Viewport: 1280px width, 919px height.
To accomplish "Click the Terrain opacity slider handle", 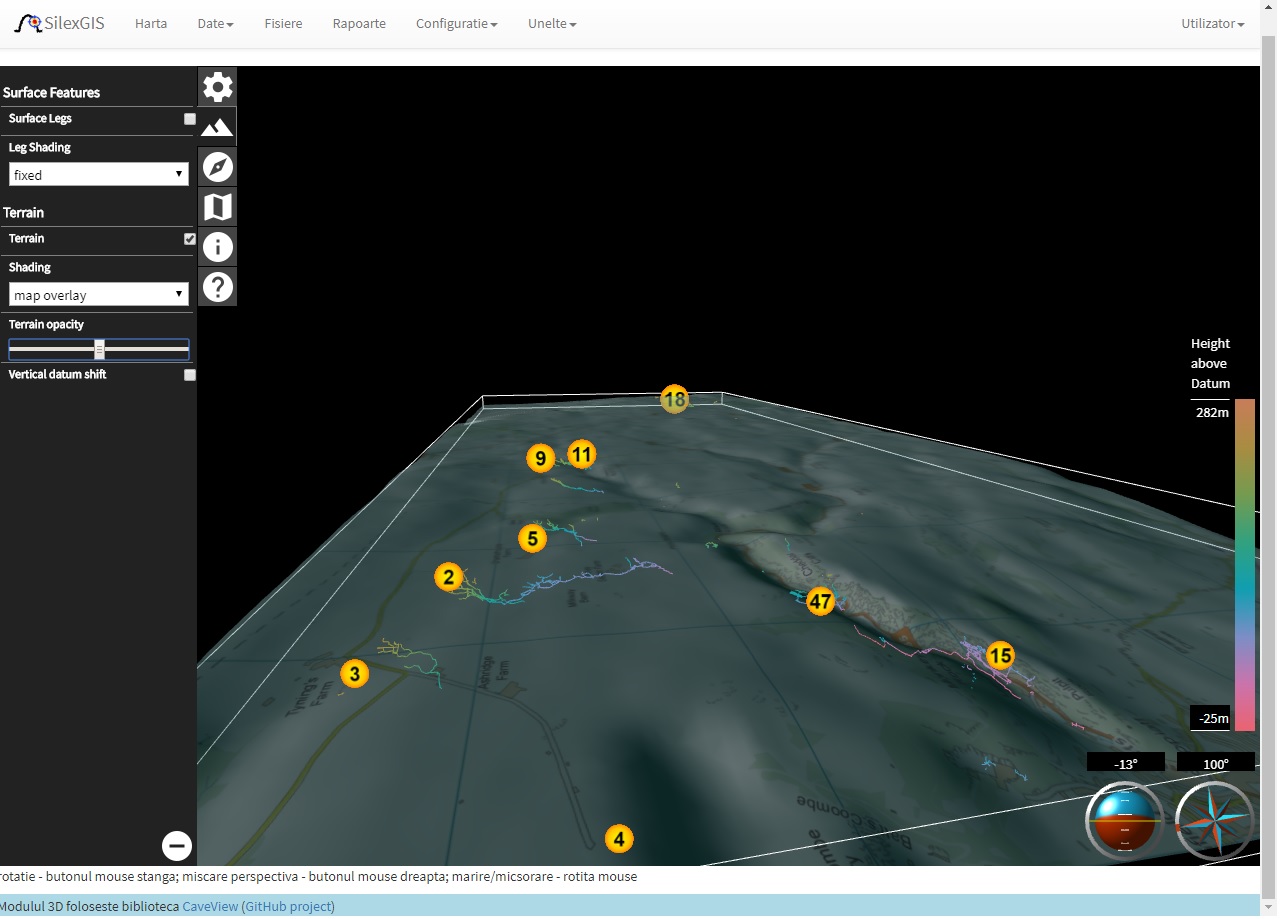I will pos(99,349).
